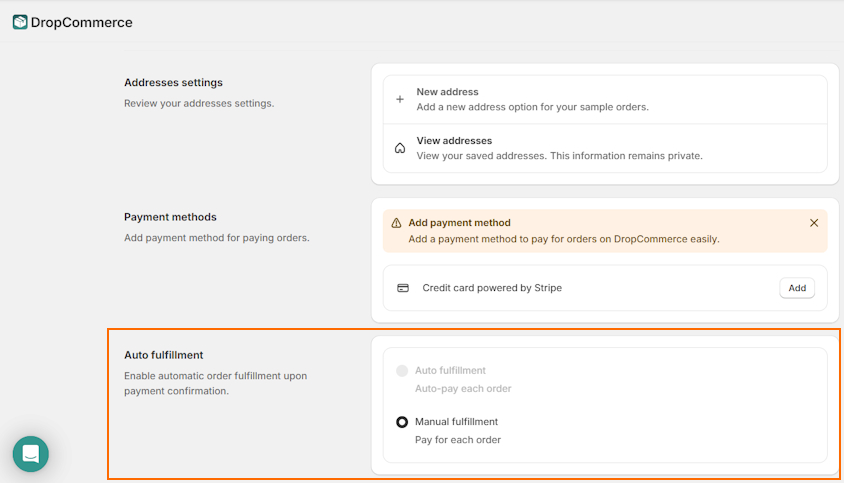
Task: Click the credit card icon beside Stripe
Action: (x=403, y=288)
